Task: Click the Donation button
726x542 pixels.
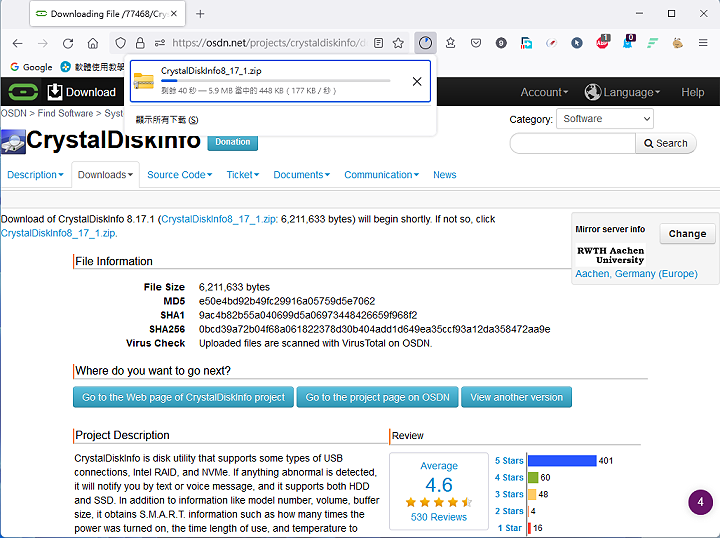Action: point(232,143)
